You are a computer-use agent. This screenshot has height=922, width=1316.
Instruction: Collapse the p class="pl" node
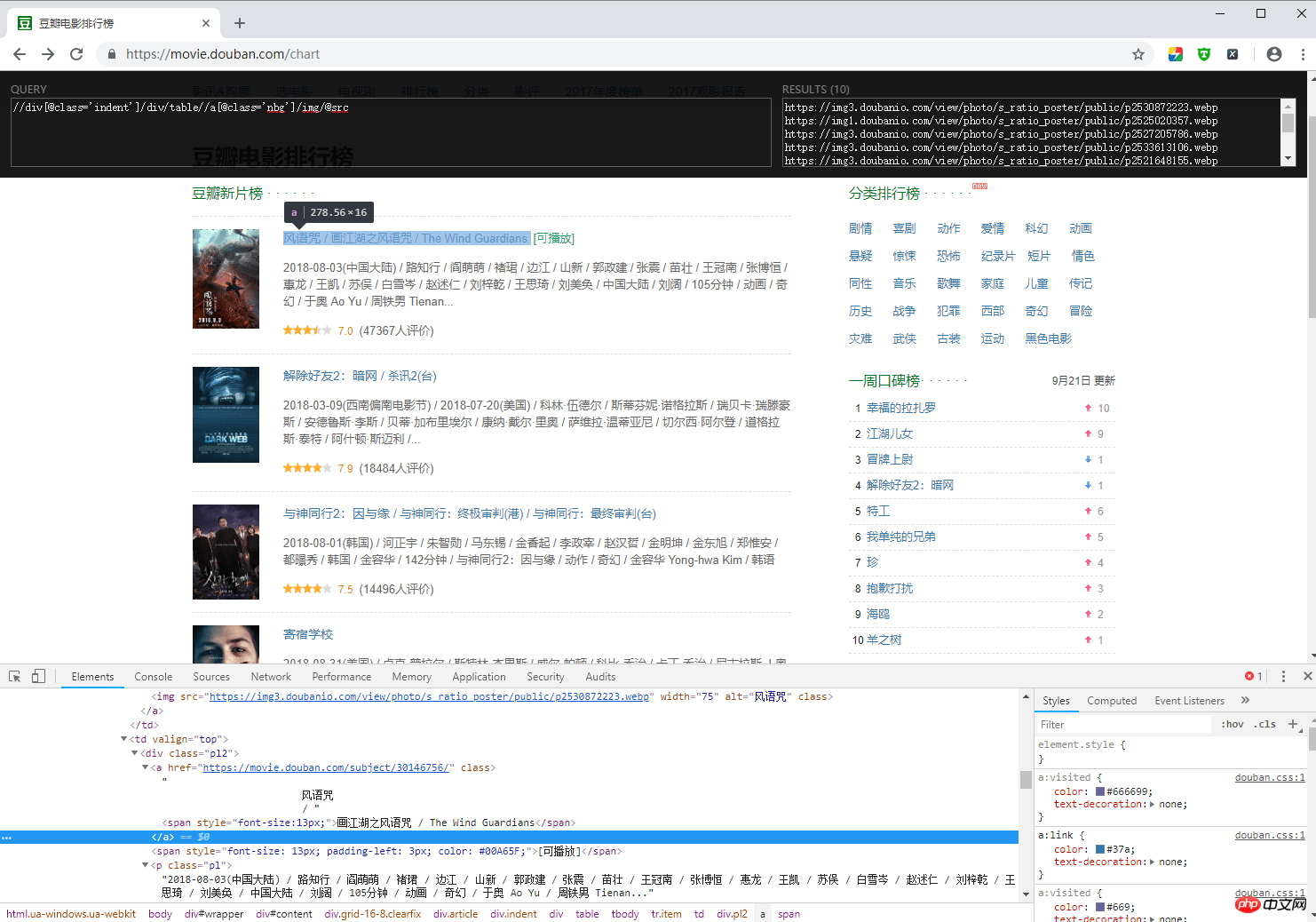click(x=146, y=865)
